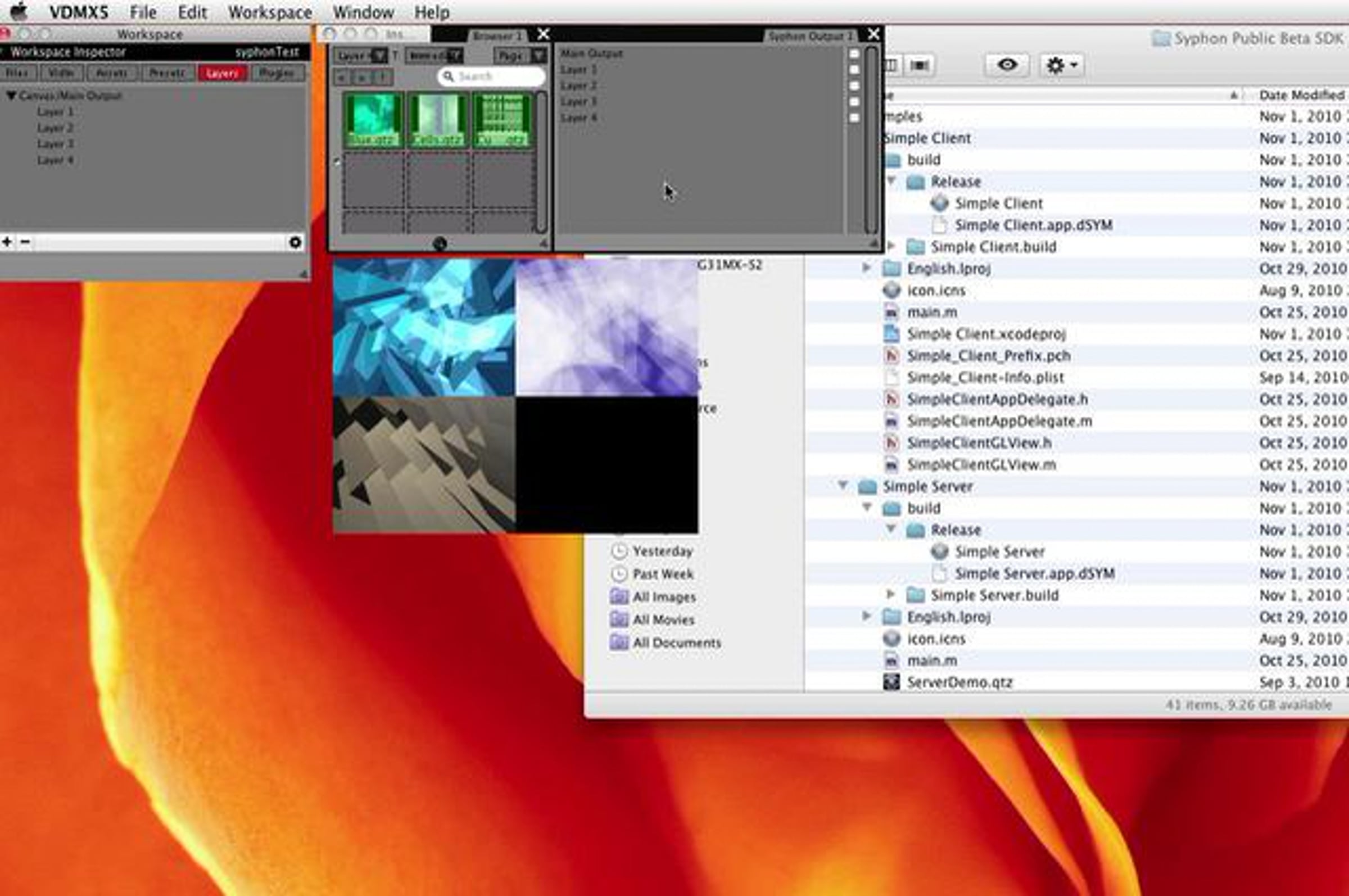Toggle Layer 4 checkbox in Syphon Output
Screen dimensions: 1349x896
click(854, 117)
